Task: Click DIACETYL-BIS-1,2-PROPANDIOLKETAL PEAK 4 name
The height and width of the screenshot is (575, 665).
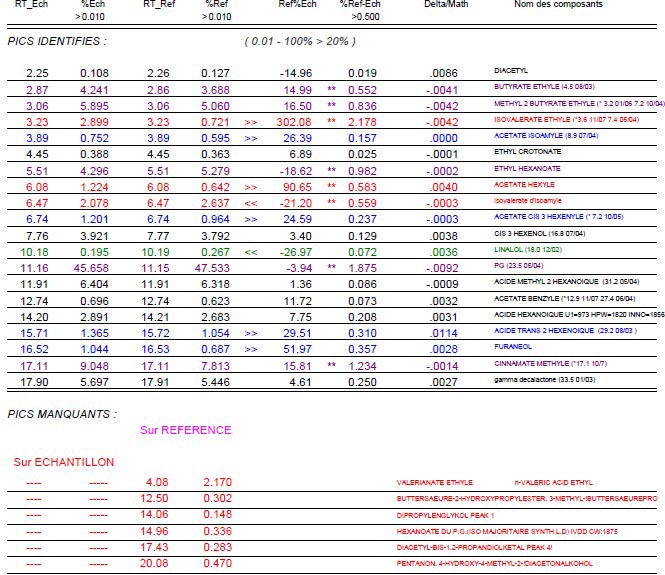Action: 474,547
